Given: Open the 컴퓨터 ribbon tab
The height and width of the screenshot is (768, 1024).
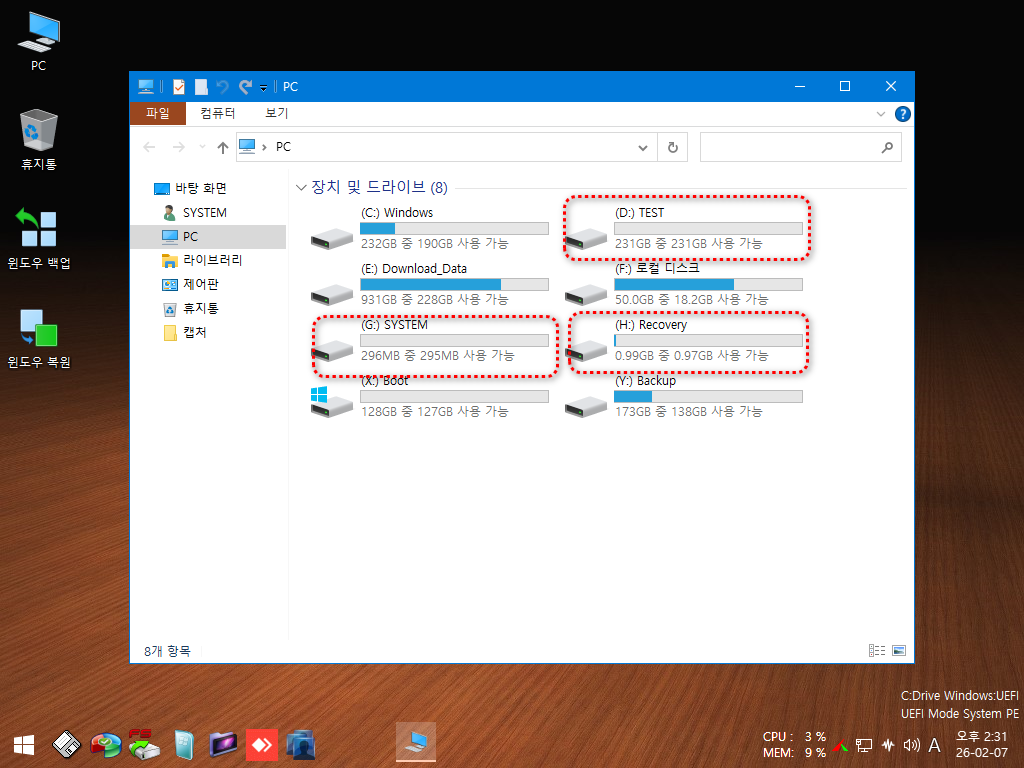Looking at the screenshot, I should (x=217, y=113).
